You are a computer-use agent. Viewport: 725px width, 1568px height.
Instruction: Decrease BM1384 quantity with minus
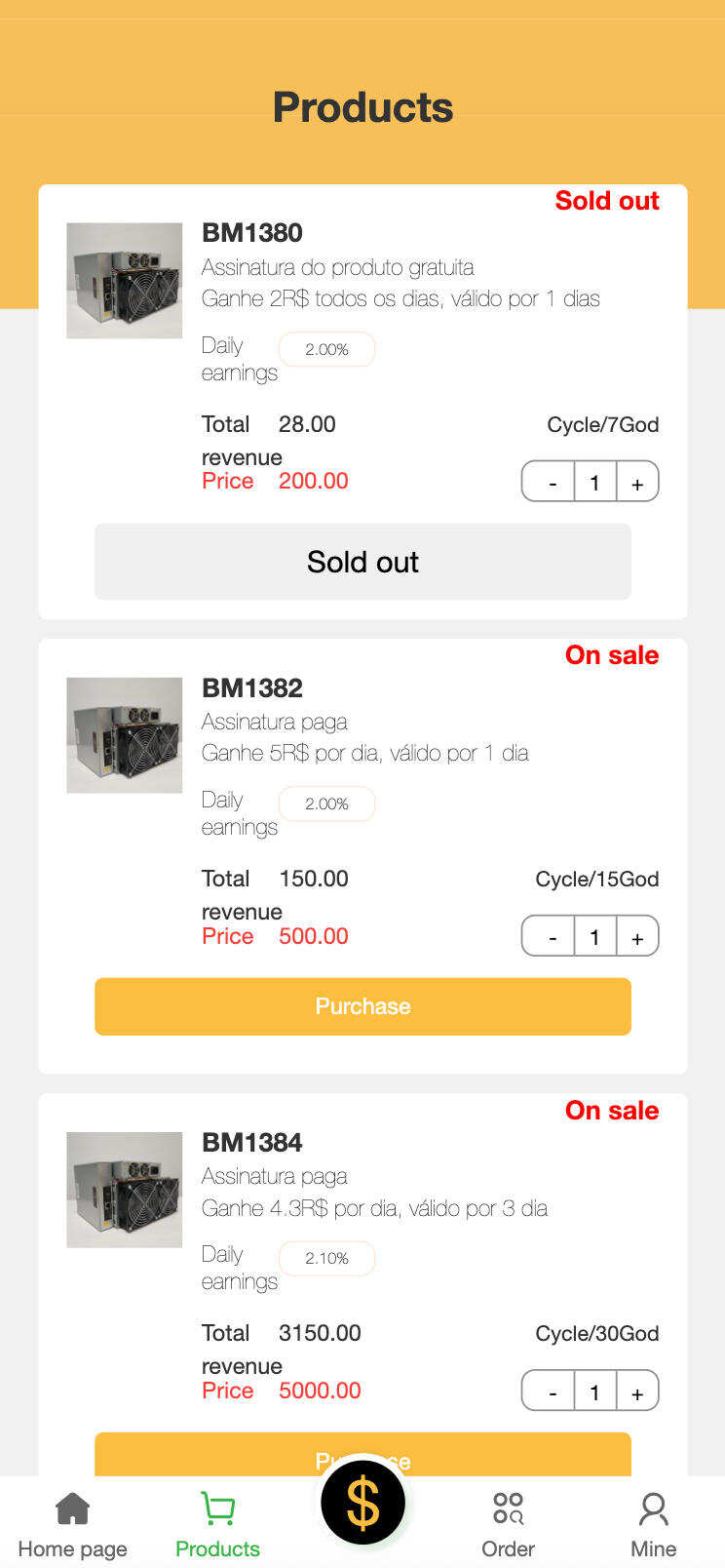pos(553,1392)
